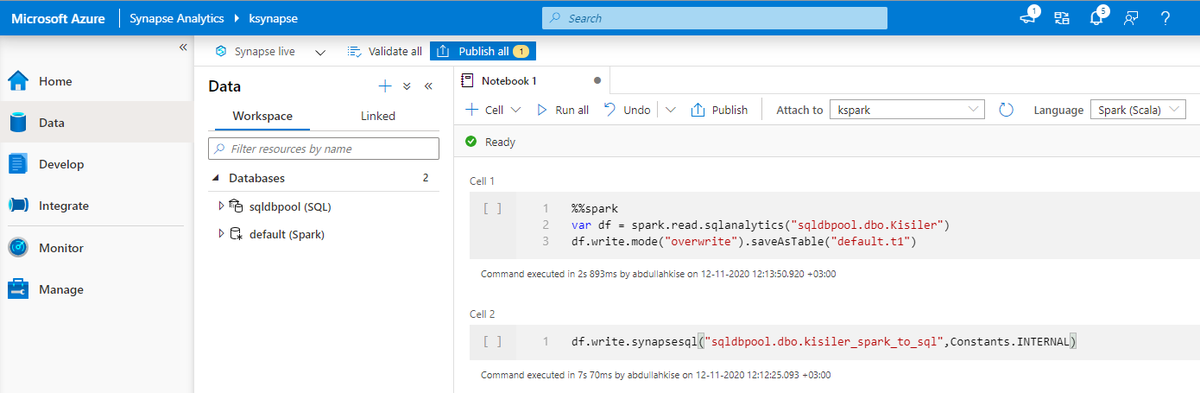
Task: Add a new data resource with plus icon
Action: (x=384, y=86)
